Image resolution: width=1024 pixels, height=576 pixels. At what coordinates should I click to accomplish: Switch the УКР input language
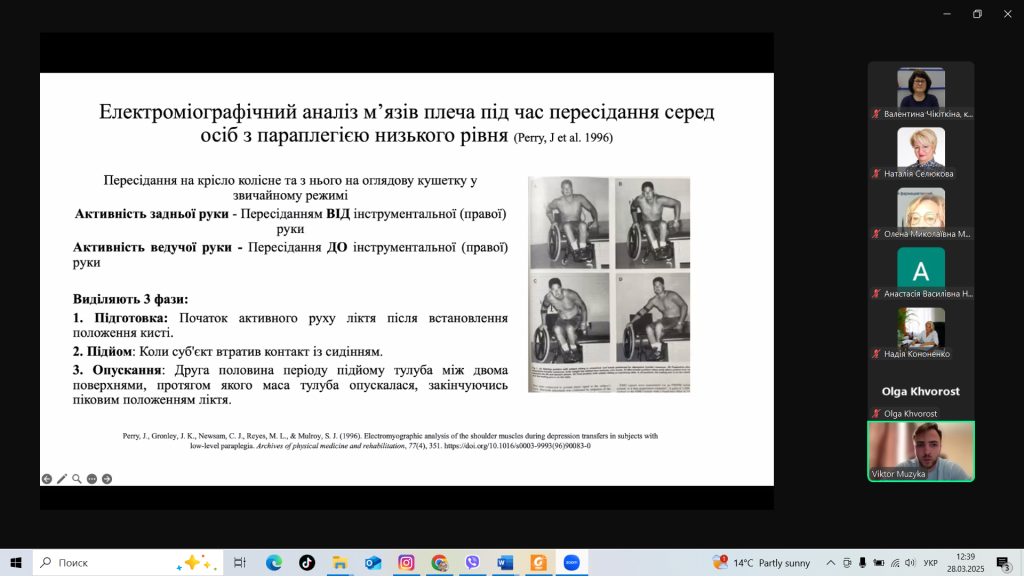click(931, 562)
